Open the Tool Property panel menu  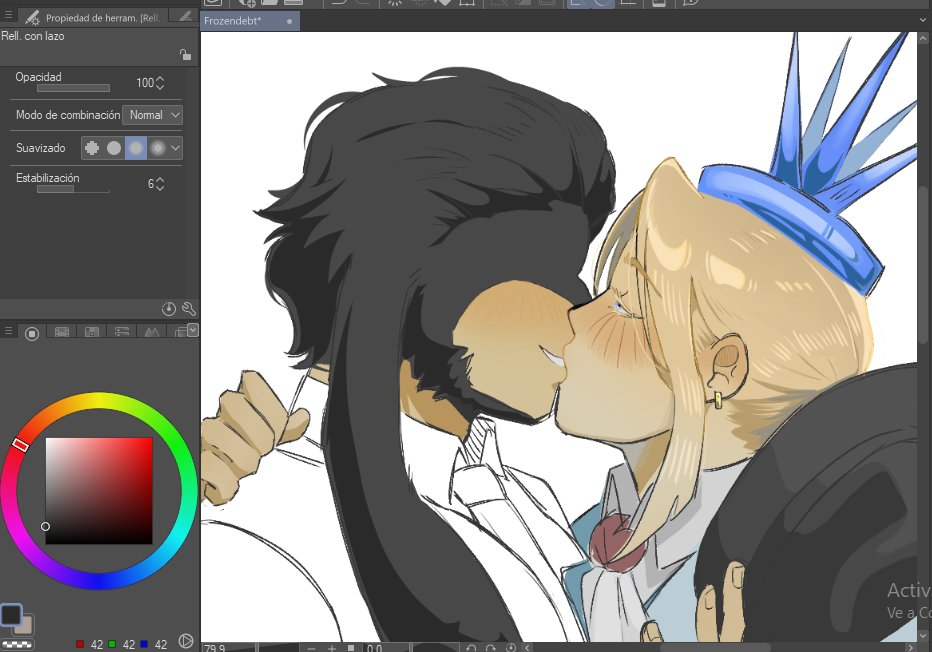(8, 15)
